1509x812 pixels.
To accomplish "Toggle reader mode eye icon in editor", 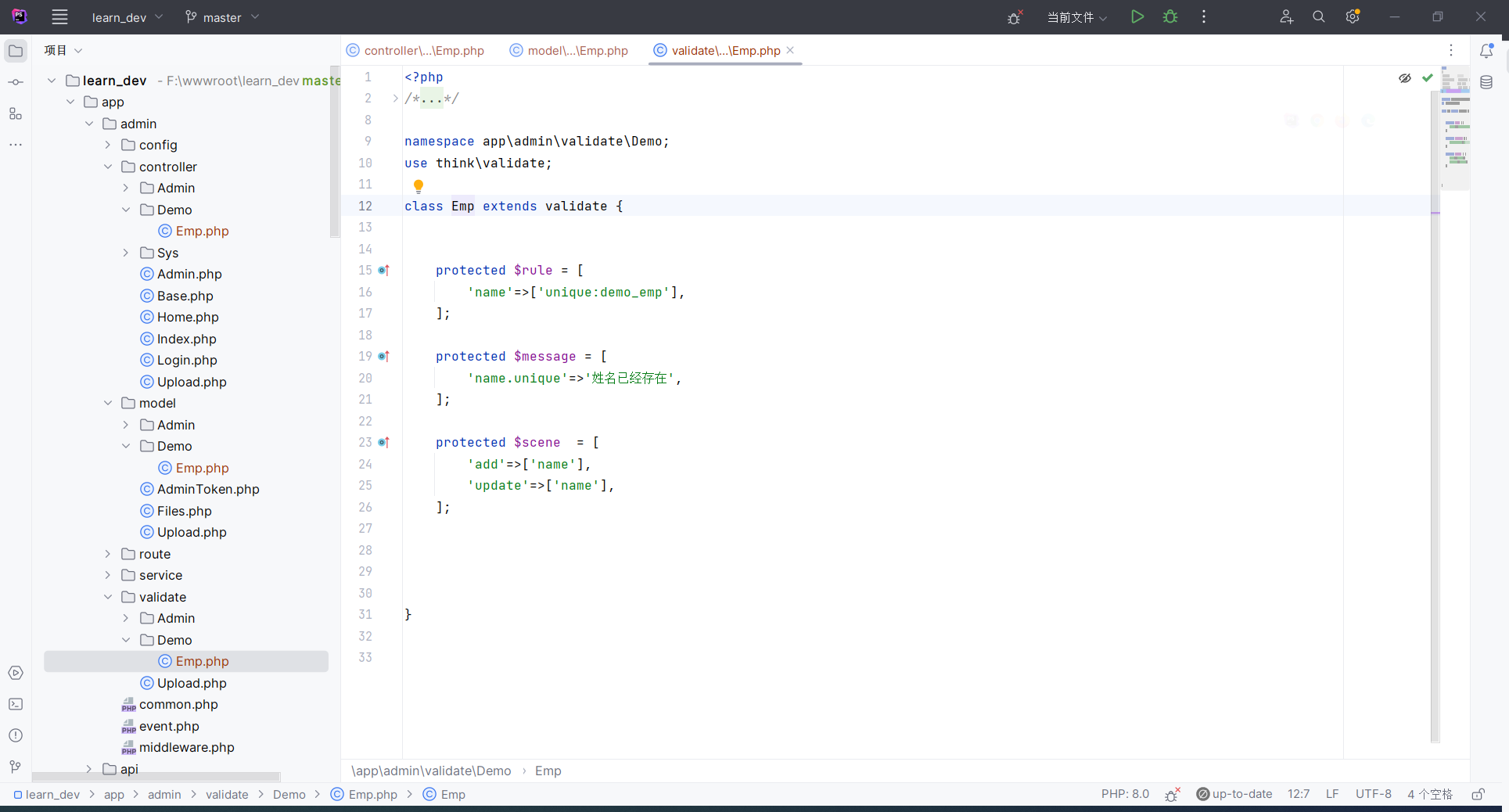I will point(1405,78).
